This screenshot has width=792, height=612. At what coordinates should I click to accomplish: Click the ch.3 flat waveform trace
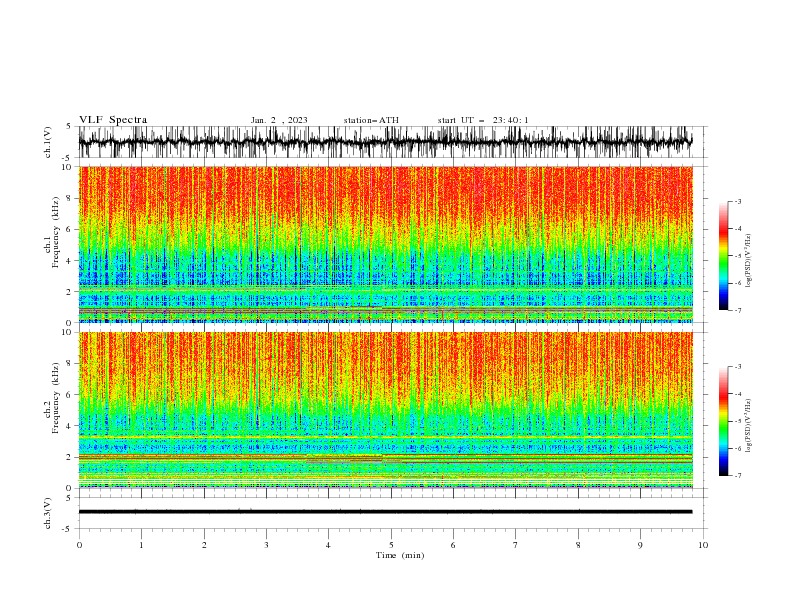385,512
